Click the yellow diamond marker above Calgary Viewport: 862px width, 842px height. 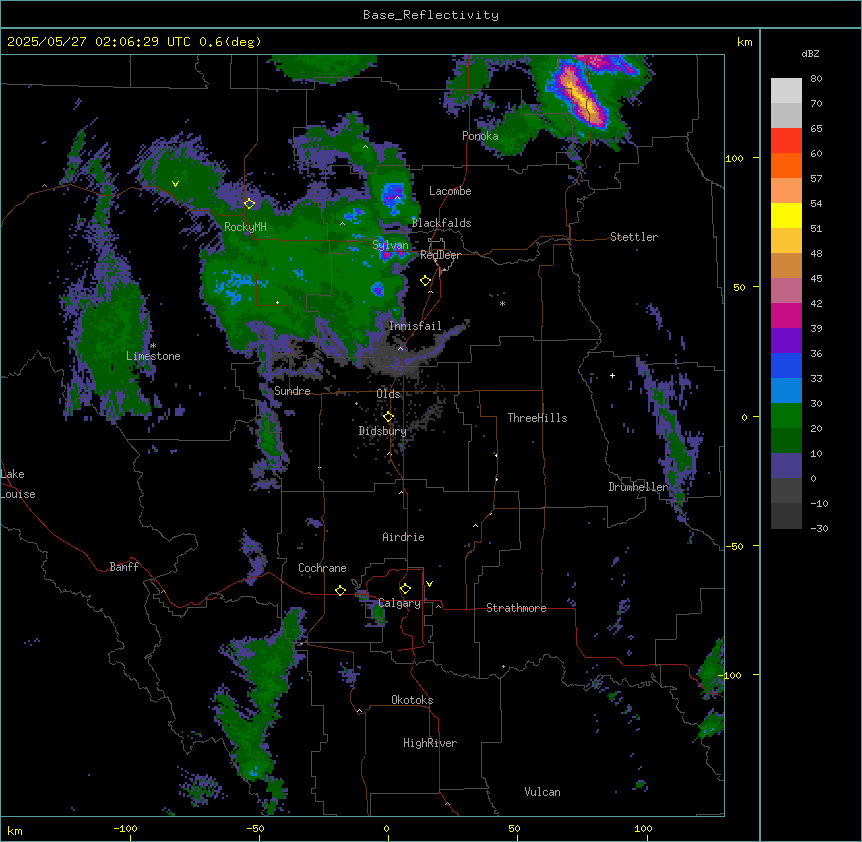click(x=405, y=589)
